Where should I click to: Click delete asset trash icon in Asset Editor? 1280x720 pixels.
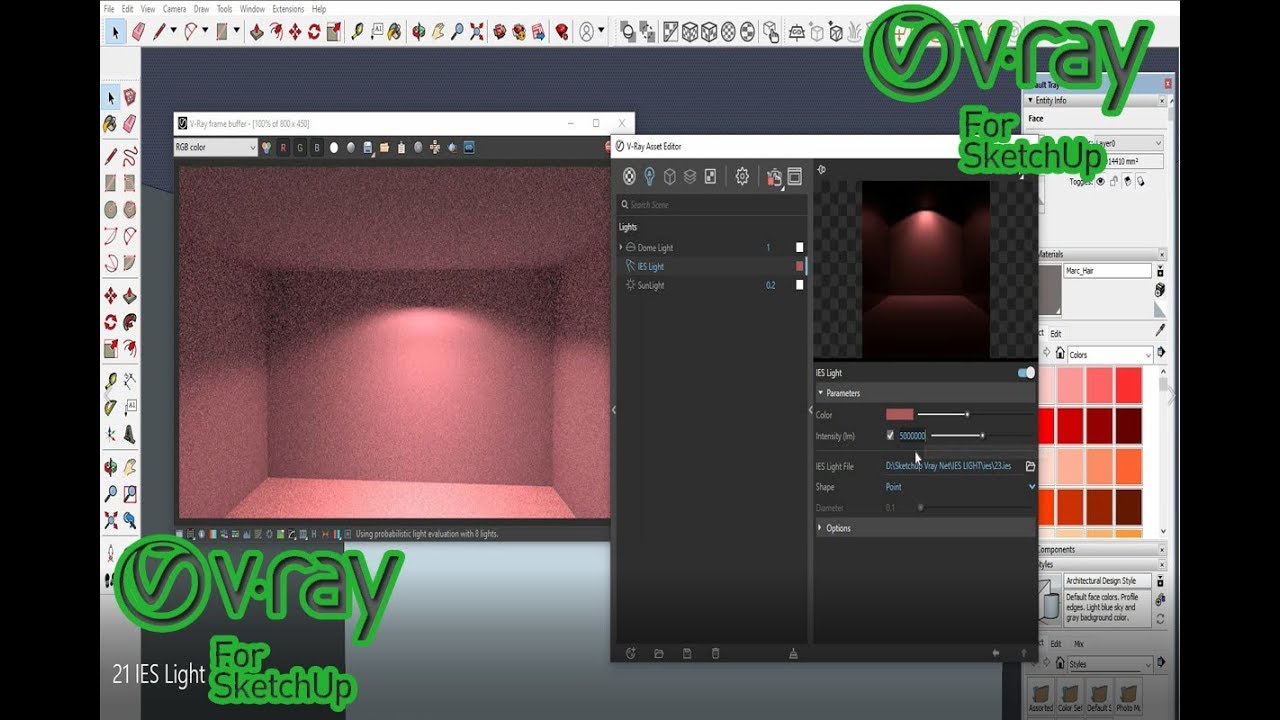[x=715, y=653]
